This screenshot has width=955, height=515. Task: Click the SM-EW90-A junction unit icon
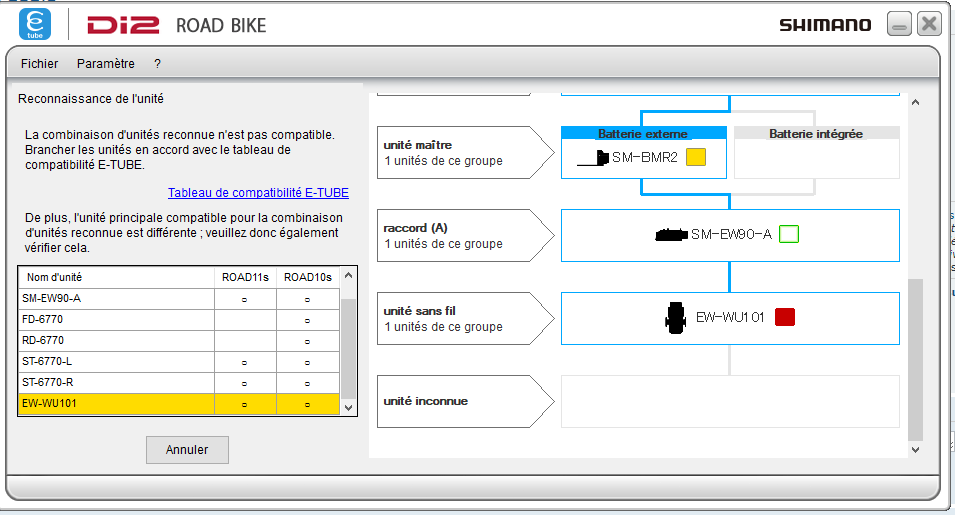(x=670, y=235)
